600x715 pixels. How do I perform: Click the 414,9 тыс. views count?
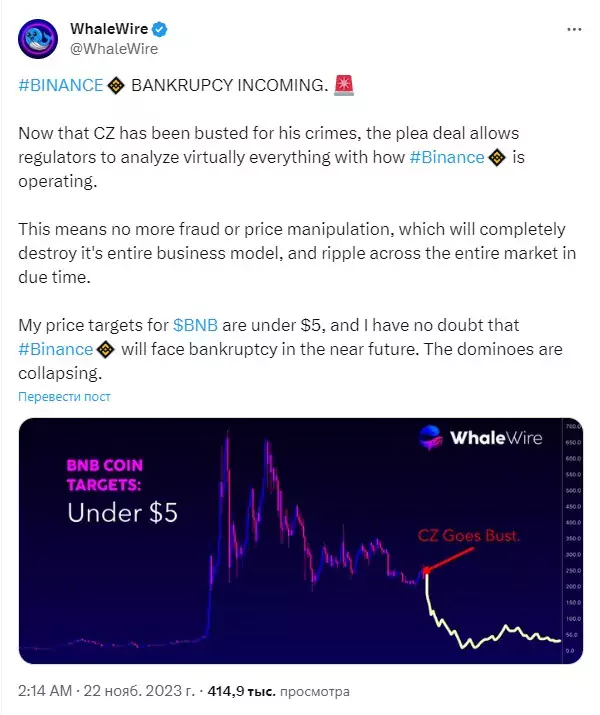[242, 691]
